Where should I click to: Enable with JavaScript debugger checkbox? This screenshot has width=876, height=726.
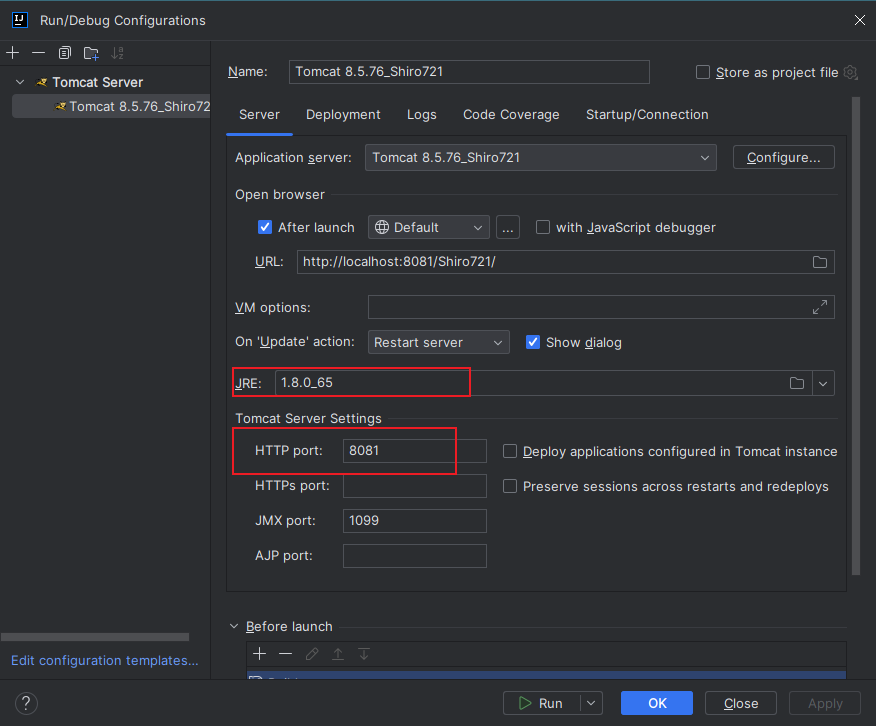coord(542,227)
